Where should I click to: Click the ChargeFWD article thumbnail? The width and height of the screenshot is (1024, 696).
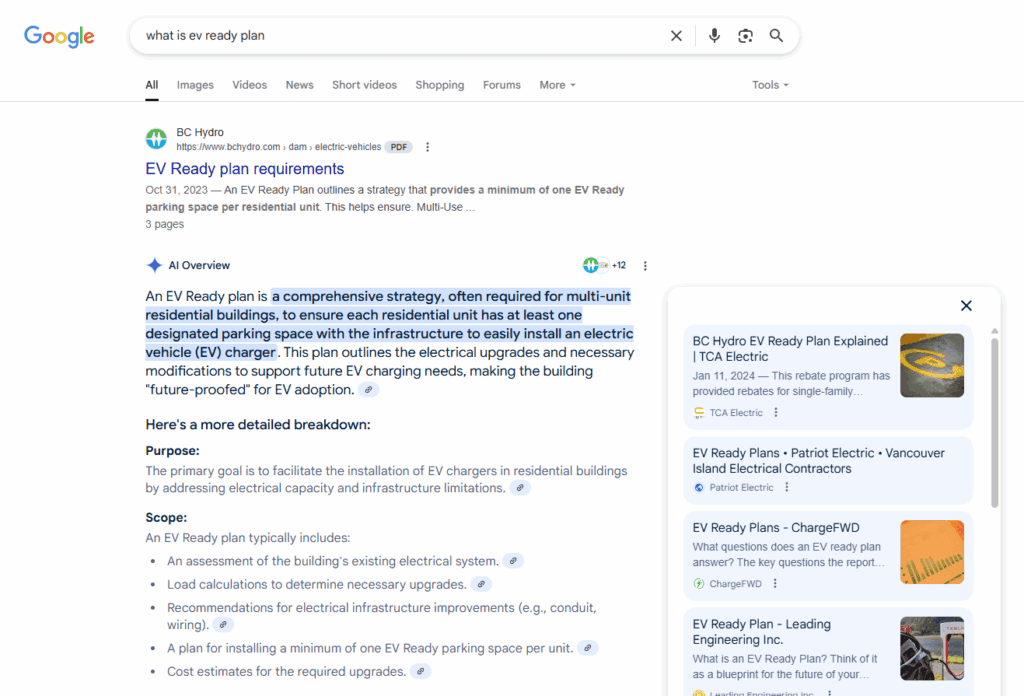932,551
